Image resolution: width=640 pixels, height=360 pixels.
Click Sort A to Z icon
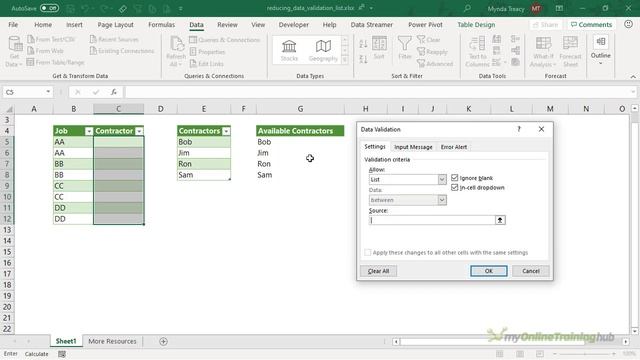363,44
